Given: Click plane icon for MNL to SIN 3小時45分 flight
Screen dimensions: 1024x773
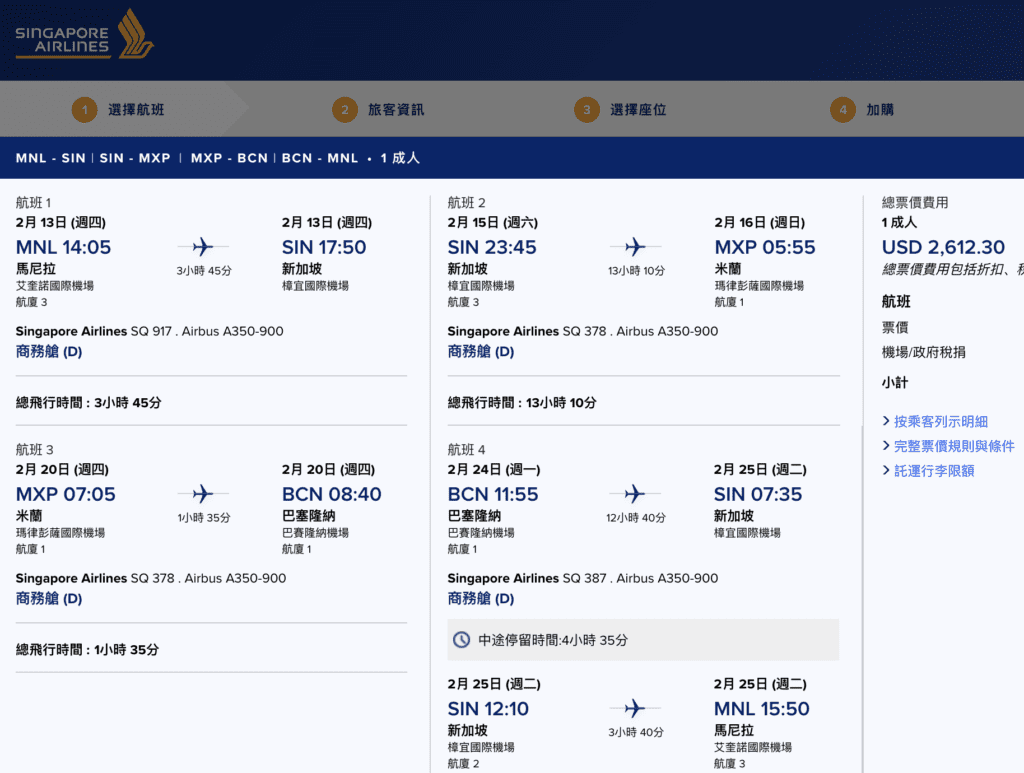Looking at the screenshot, I should [x=203, y=247].
